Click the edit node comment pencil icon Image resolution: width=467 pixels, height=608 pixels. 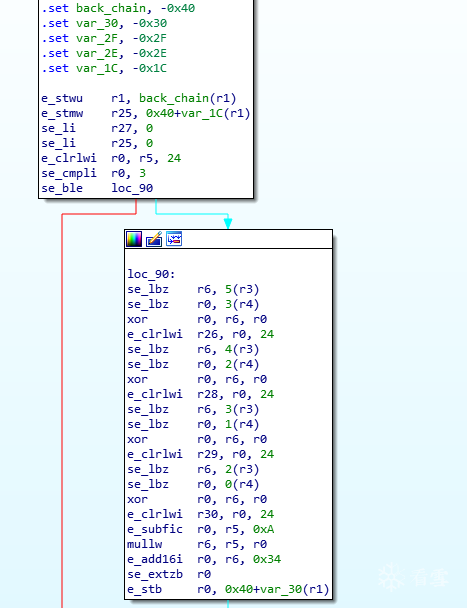click(154, 239)
